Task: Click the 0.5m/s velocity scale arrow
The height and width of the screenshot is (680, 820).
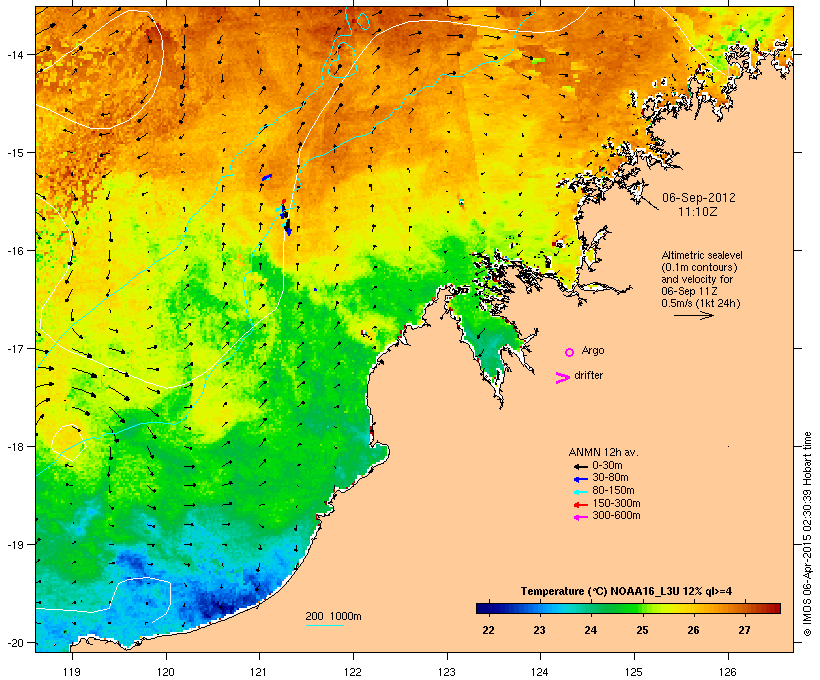Action: pyautogui.click(x=693, y=315)
